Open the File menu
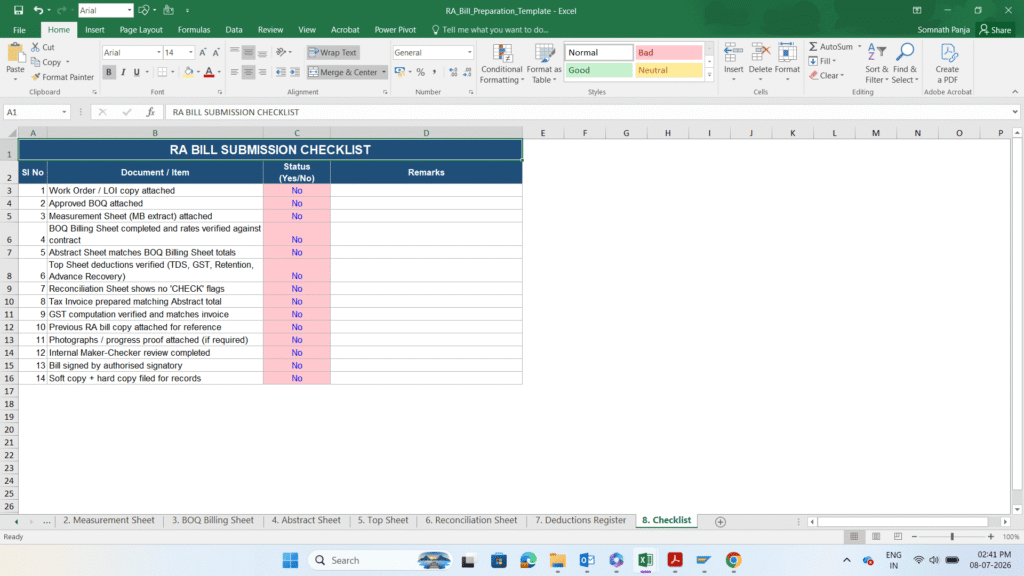The image size is (1024, 576). (20, 30)
